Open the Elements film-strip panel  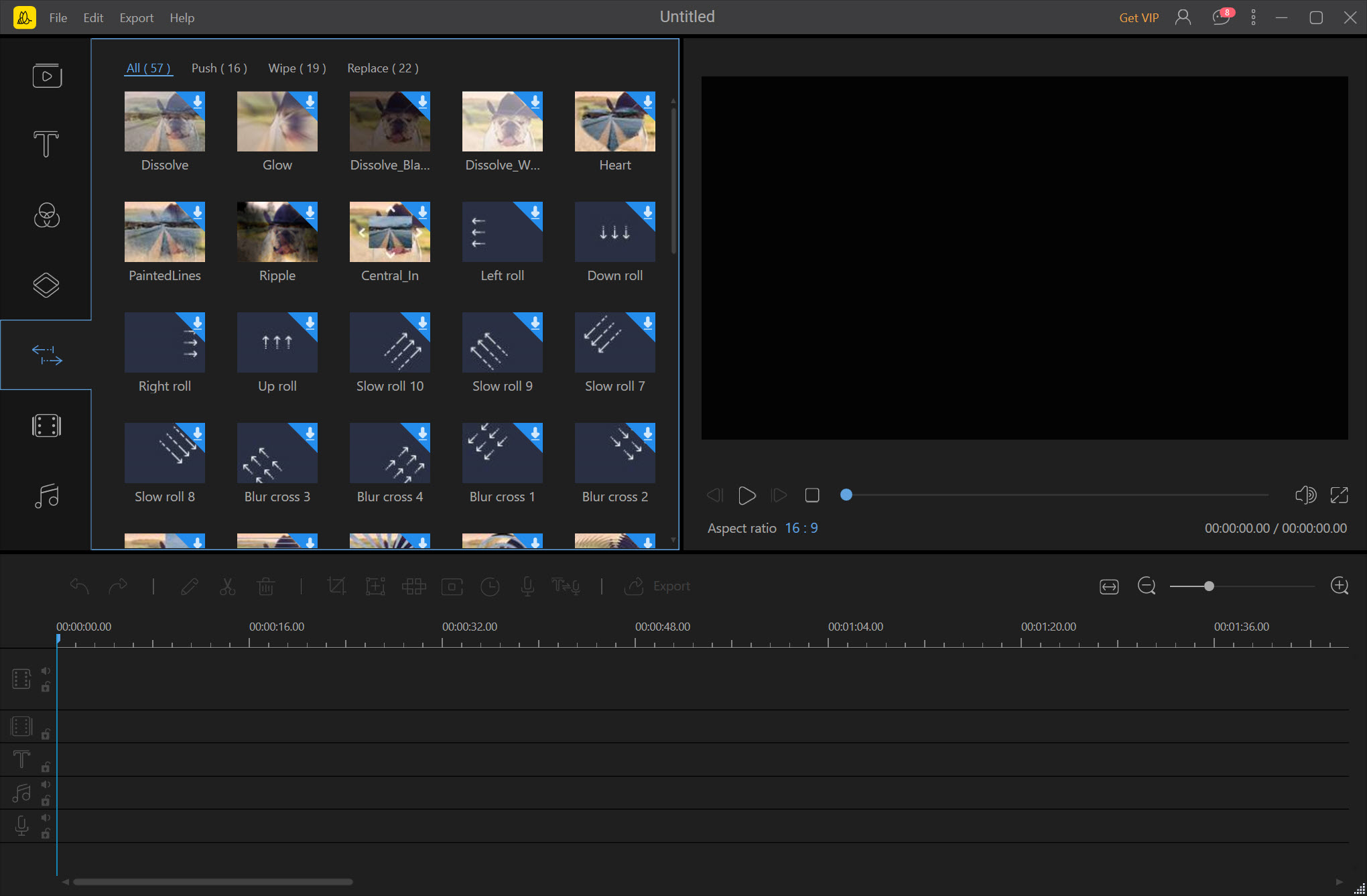(46, 426)
